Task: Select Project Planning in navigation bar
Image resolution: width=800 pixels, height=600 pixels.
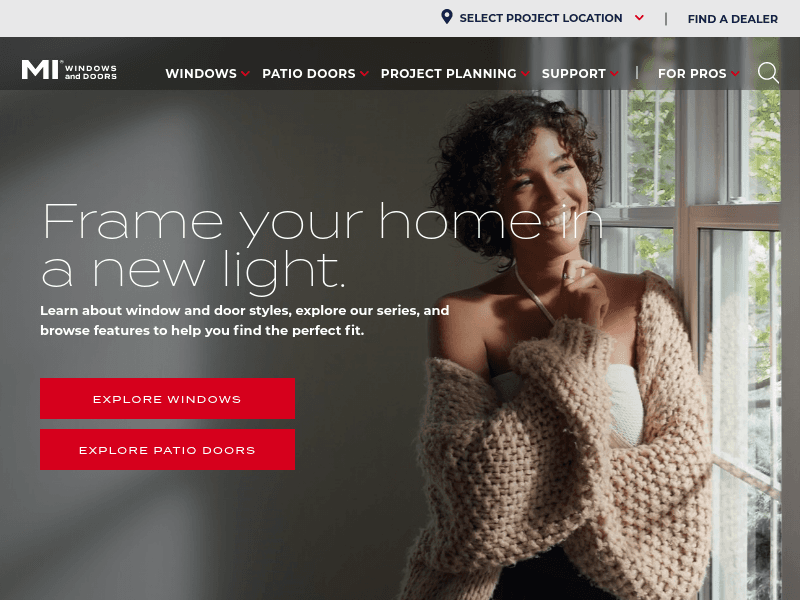Action: point(448,73)
